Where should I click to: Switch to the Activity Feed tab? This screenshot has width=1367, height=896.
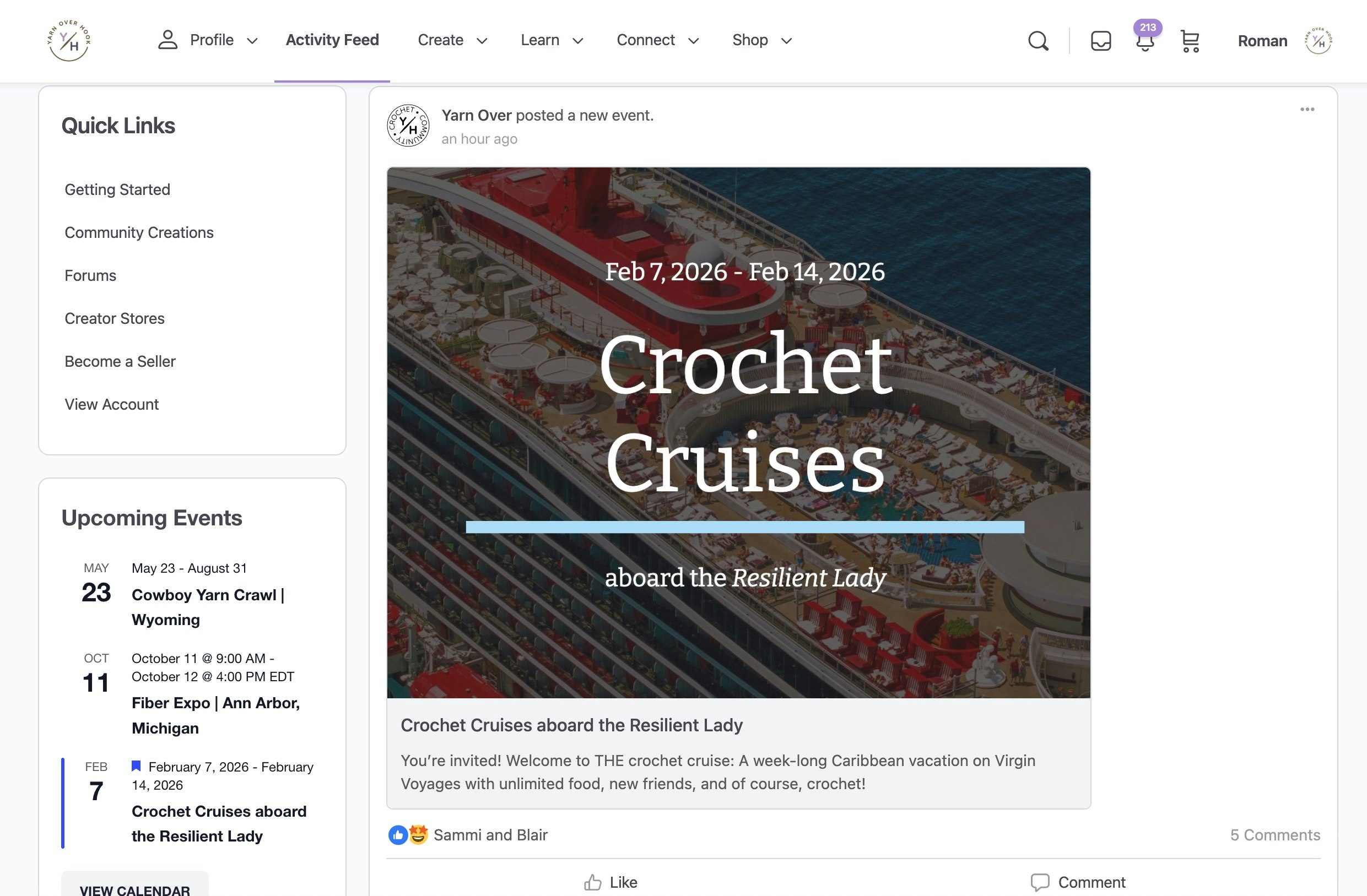(x=332, y=40)
